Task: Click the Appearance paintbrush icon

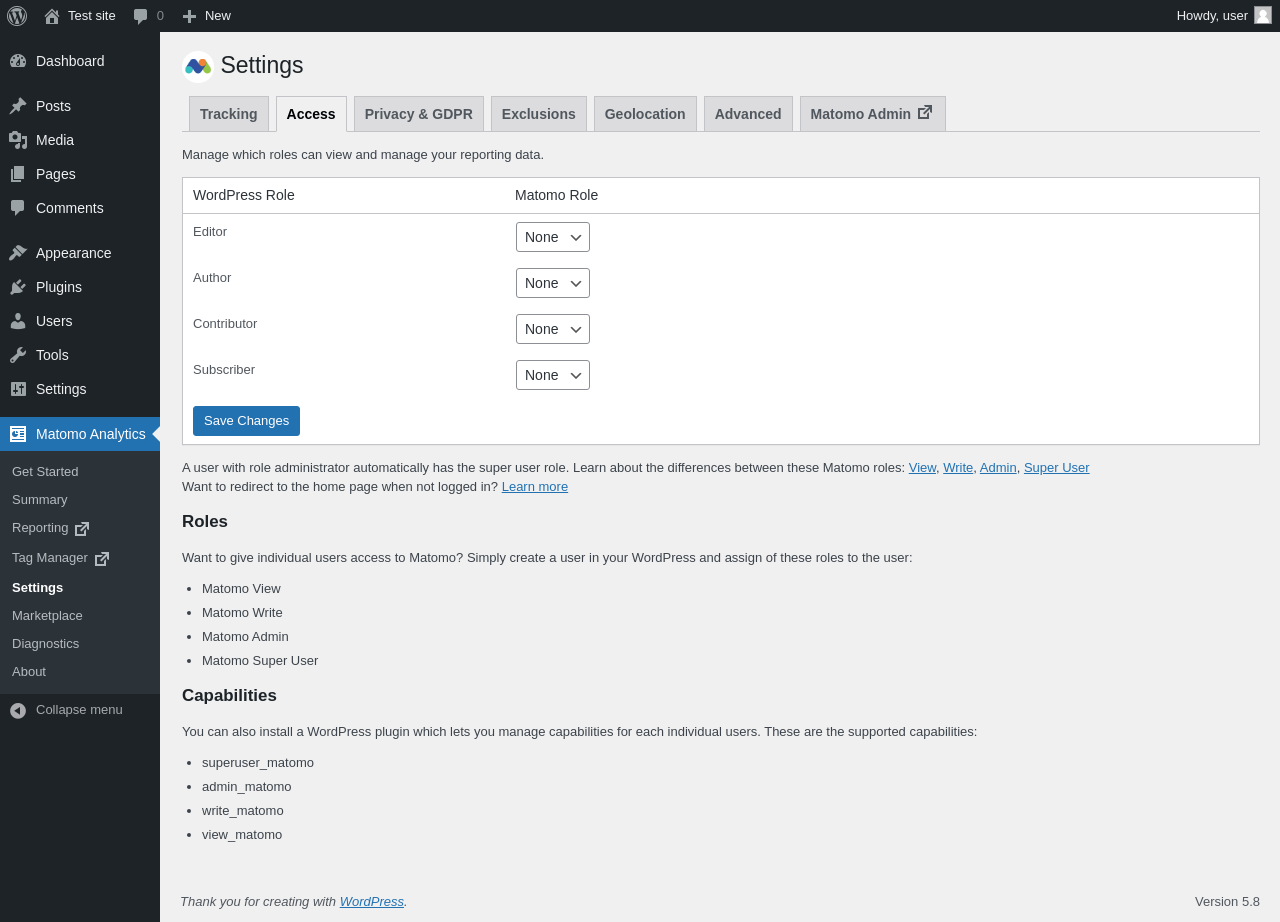Action: (x=18, y=253)
